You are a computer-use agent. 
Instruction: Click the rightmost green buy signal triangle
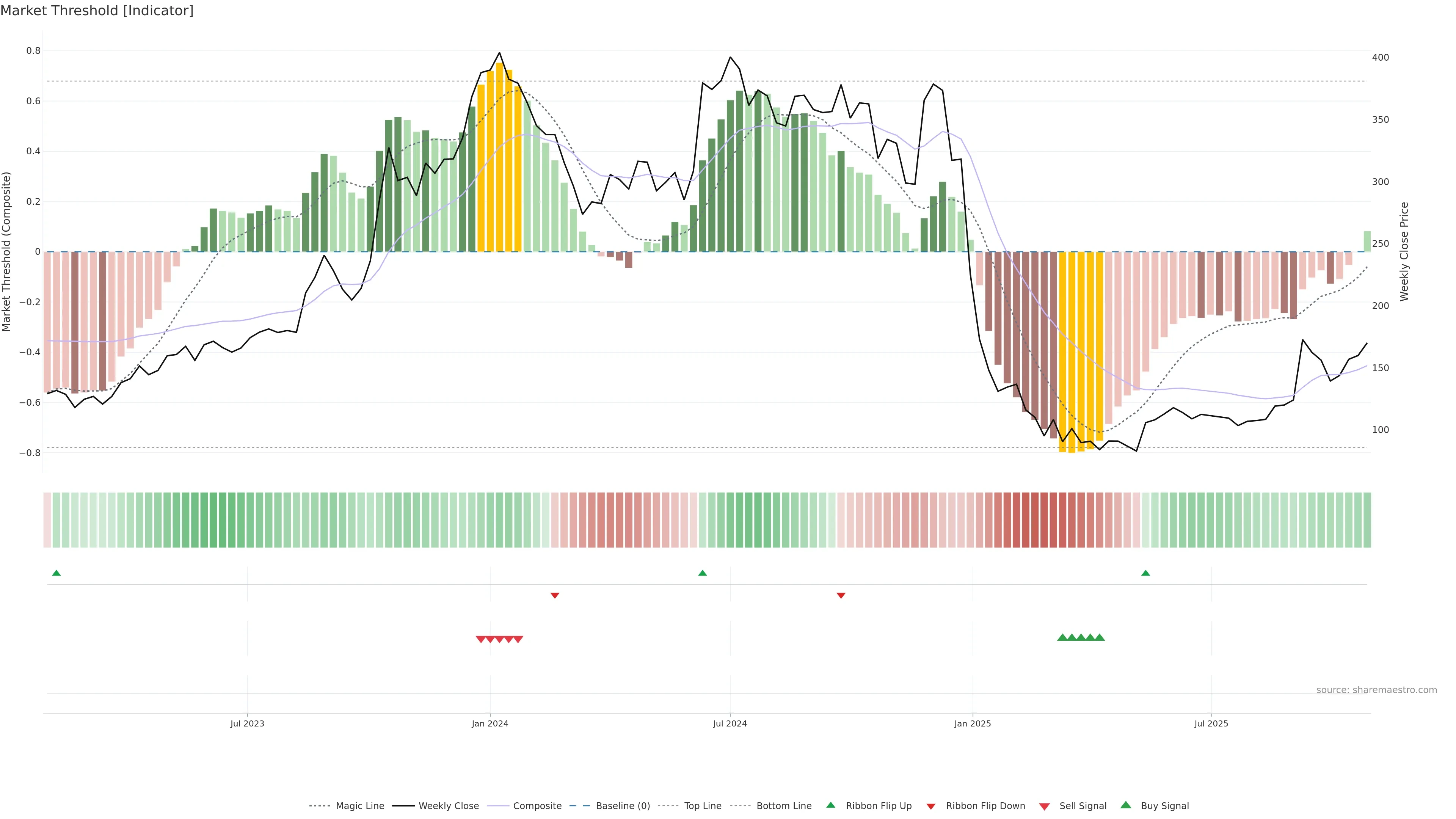[1099, 637]
